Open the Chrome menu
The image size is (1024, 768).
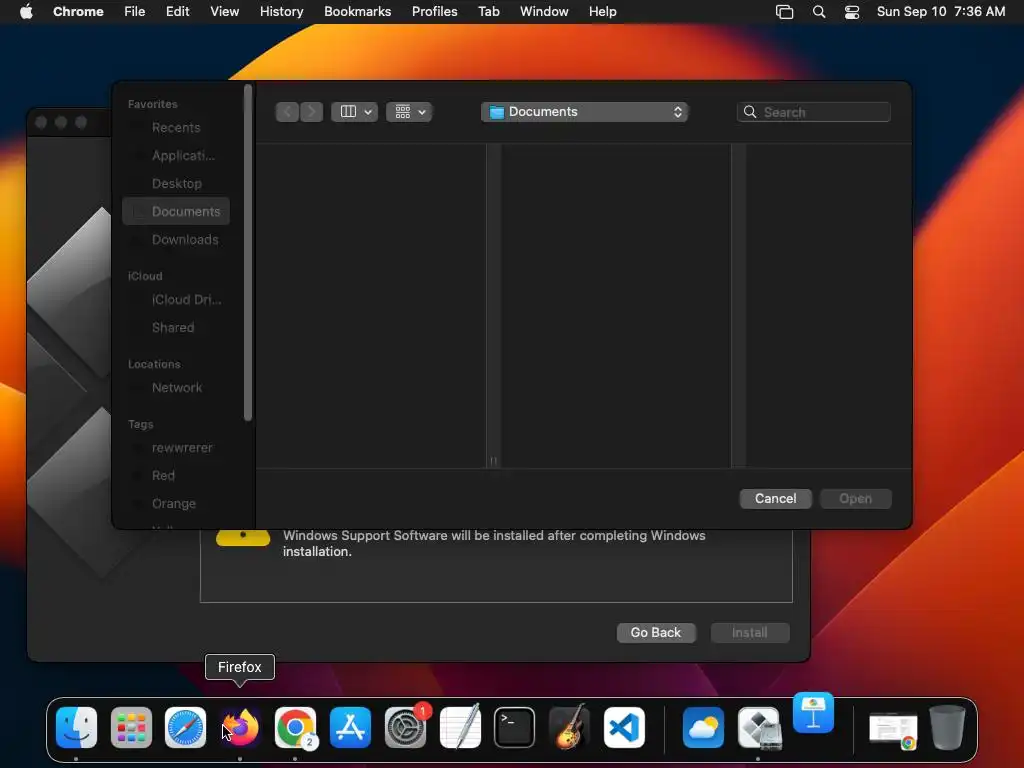click(78, 11)
